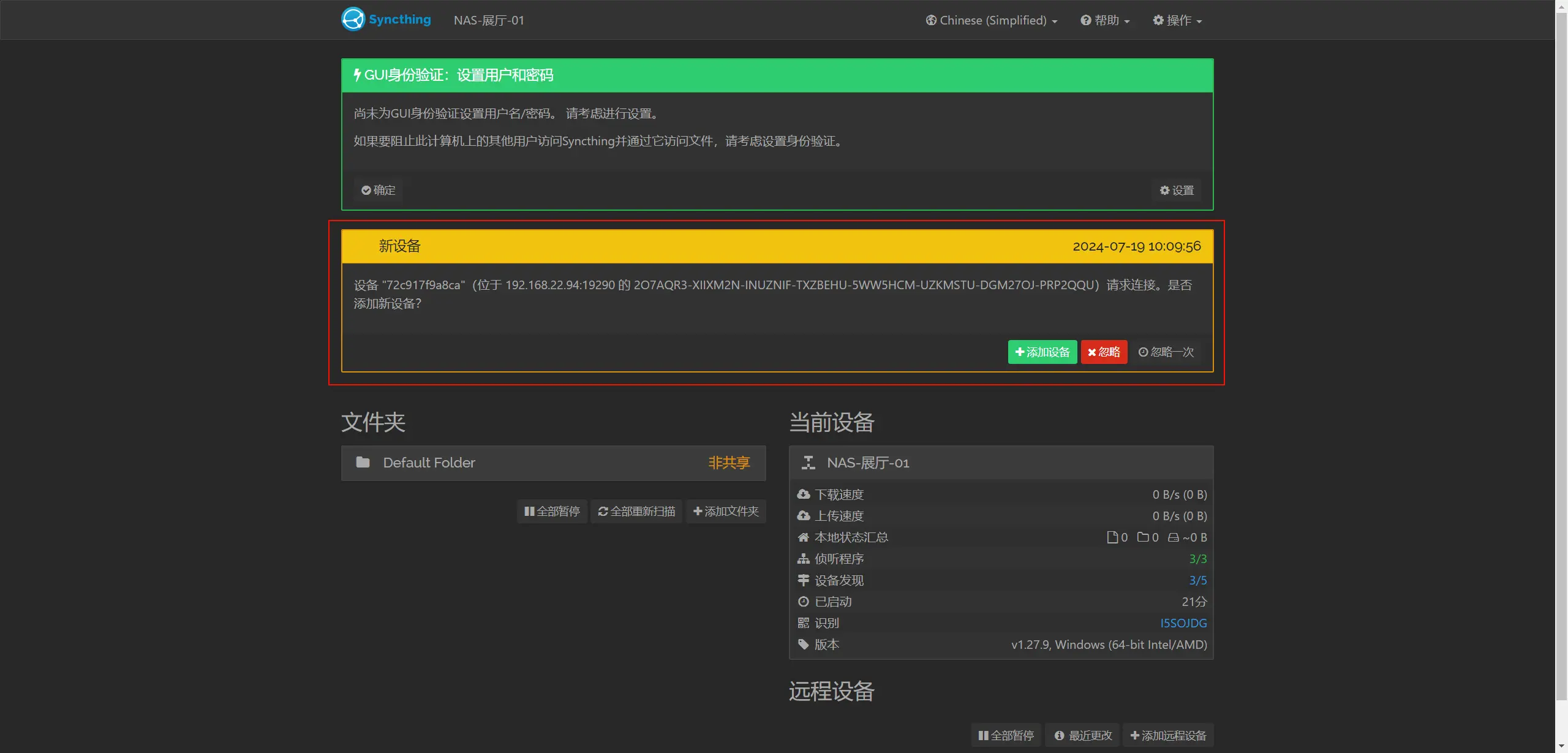1568x753 pixels.
Task: Click 添加远程设备 button
Action: point(1168,735)
